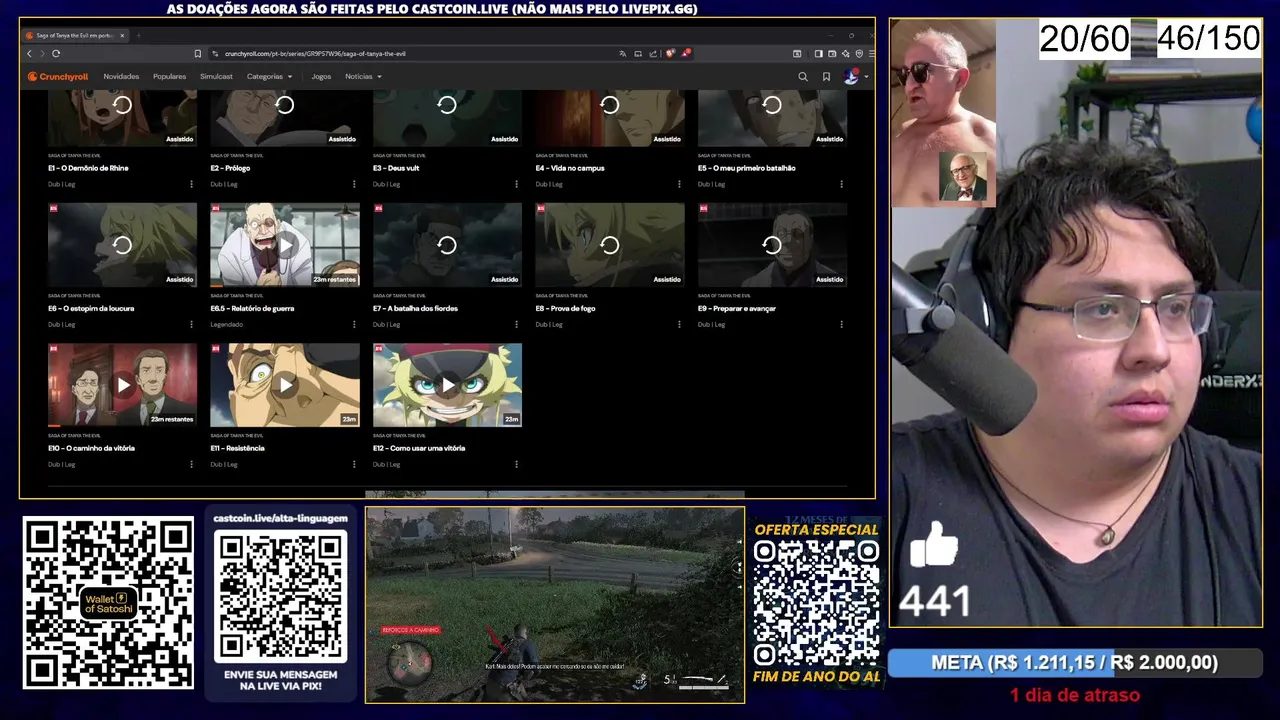The image size is (1280, 720).
Task: Play E6.5 Relatório de guerra thumbnail button
Action: [x=285, y=245]
